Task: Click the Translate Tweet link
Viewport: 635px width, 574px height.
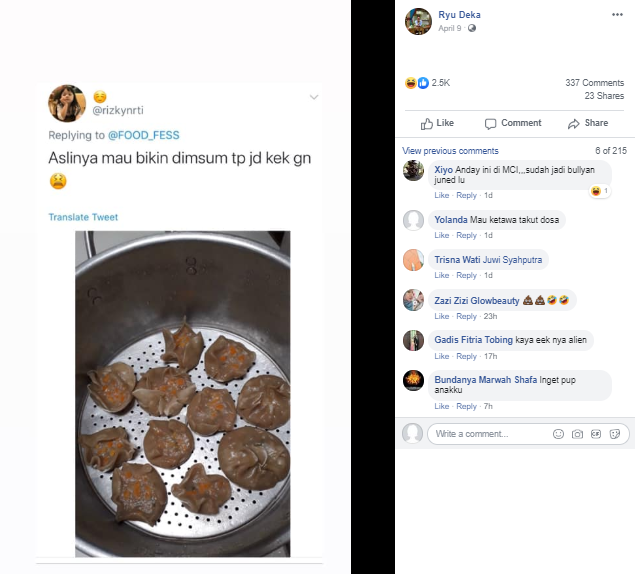Action: [83, 217]
